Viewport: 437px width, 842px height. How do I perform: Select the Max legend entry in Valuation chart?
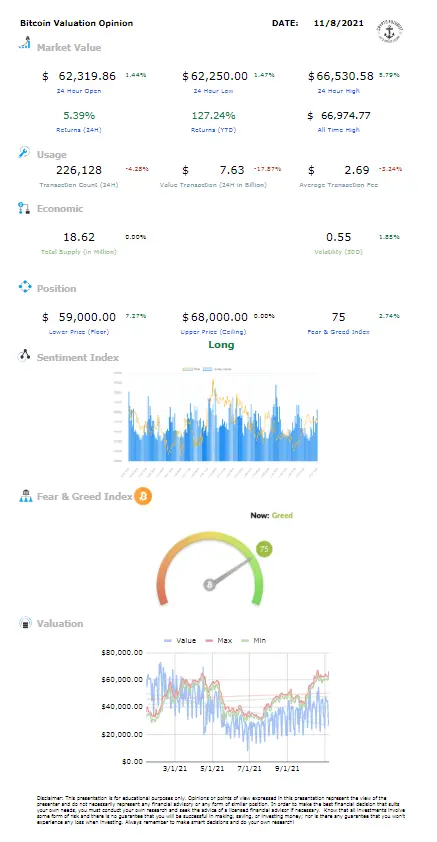pos(218,640)
